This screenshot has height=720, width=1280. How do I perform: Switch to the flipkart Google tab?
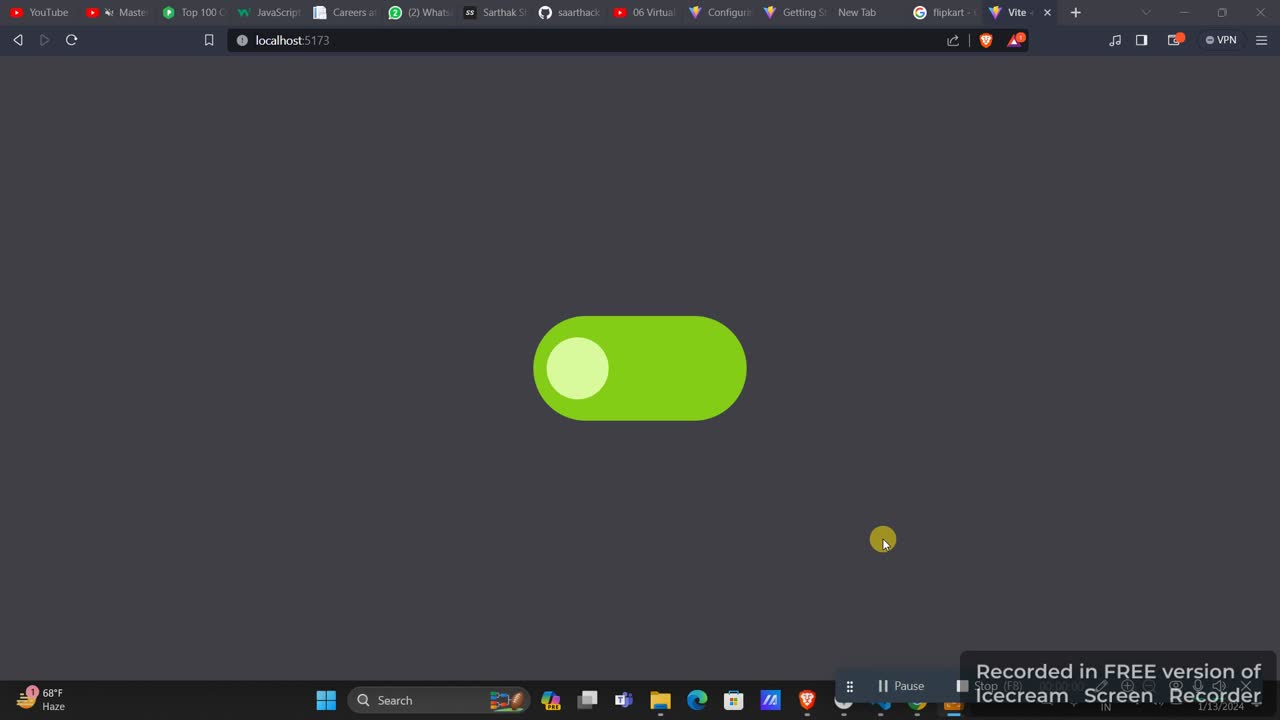pyautogui.click(x=945, y=12)
